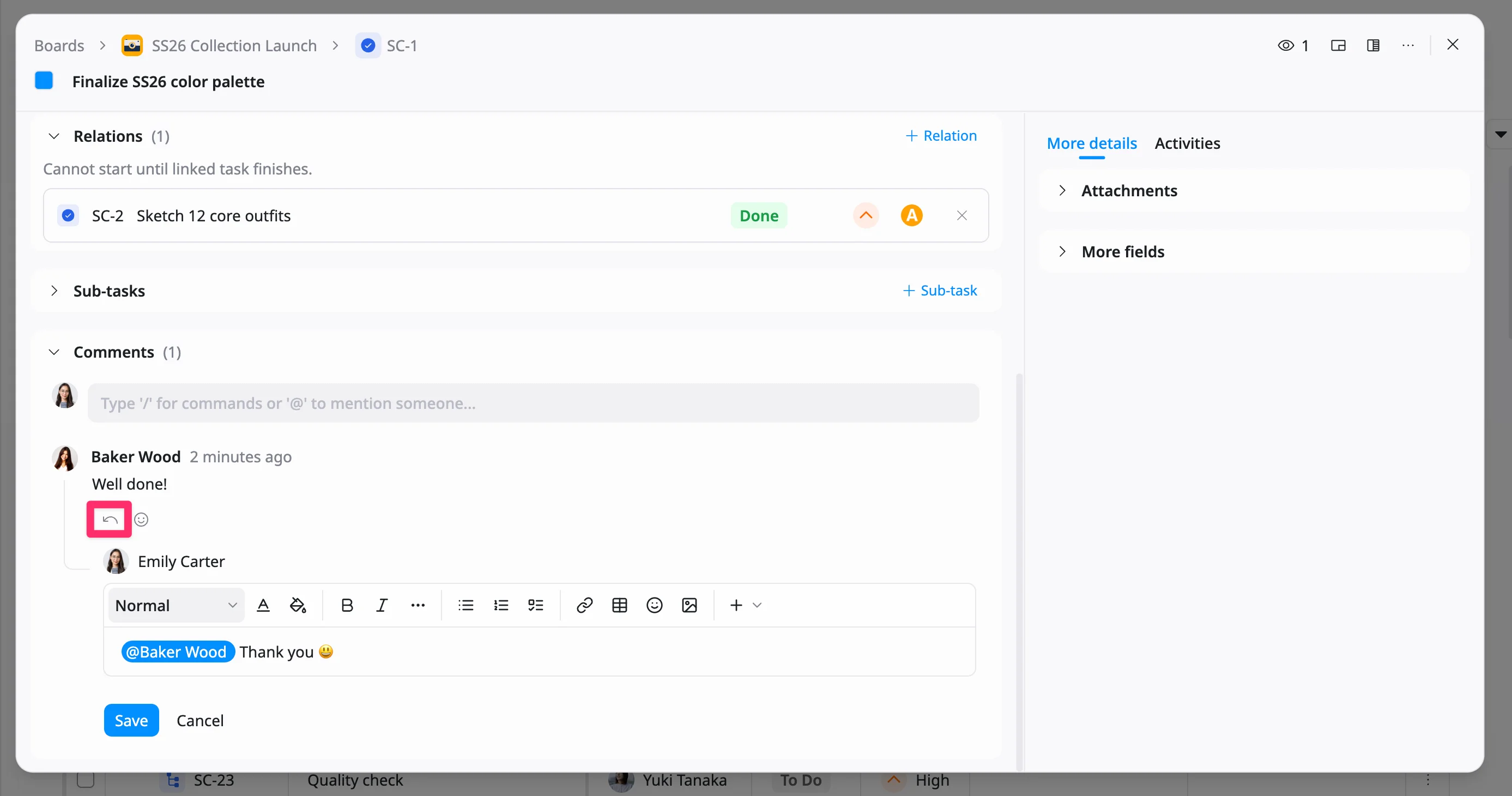Toggle the side panel layout icon
The width and height of the screenshot is (1512, 796).
point(1373,45)
